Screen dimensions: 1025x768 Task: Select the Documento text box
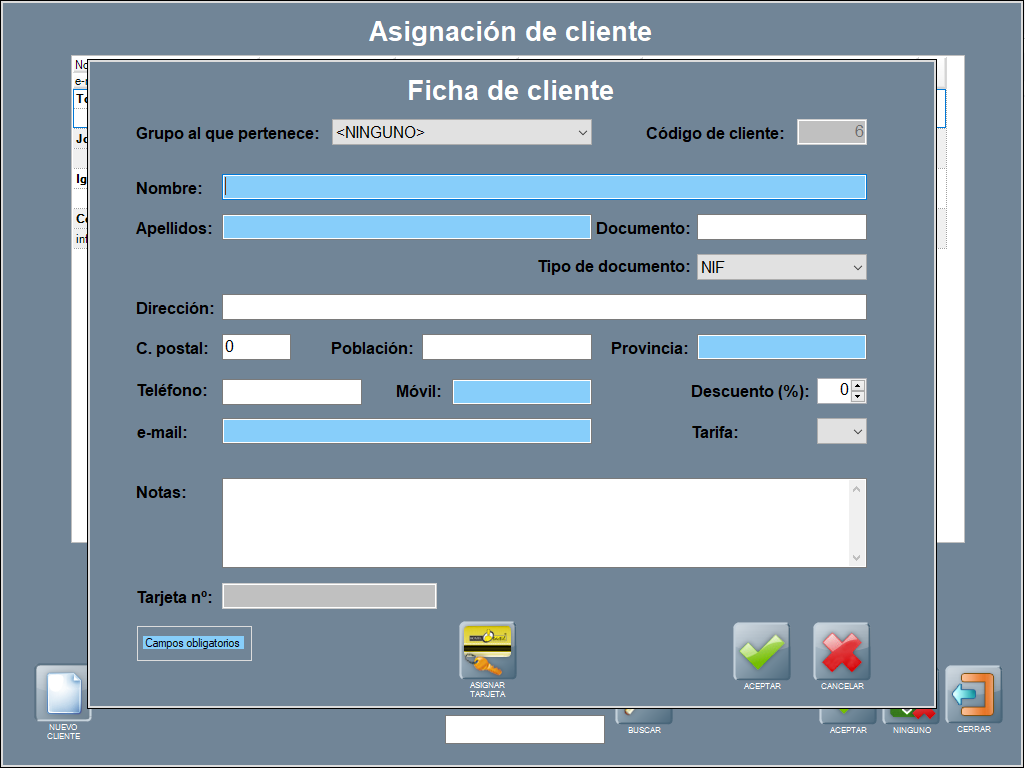click(781, 227)
